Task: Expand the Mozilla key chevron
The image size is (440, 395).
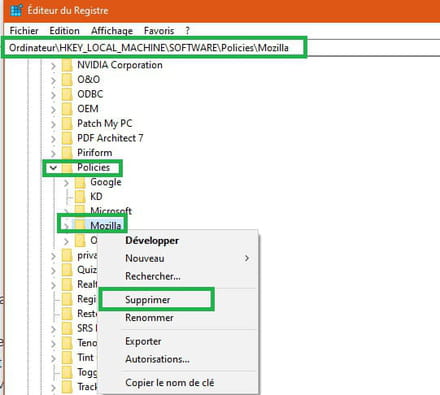Action: [66, 226]
